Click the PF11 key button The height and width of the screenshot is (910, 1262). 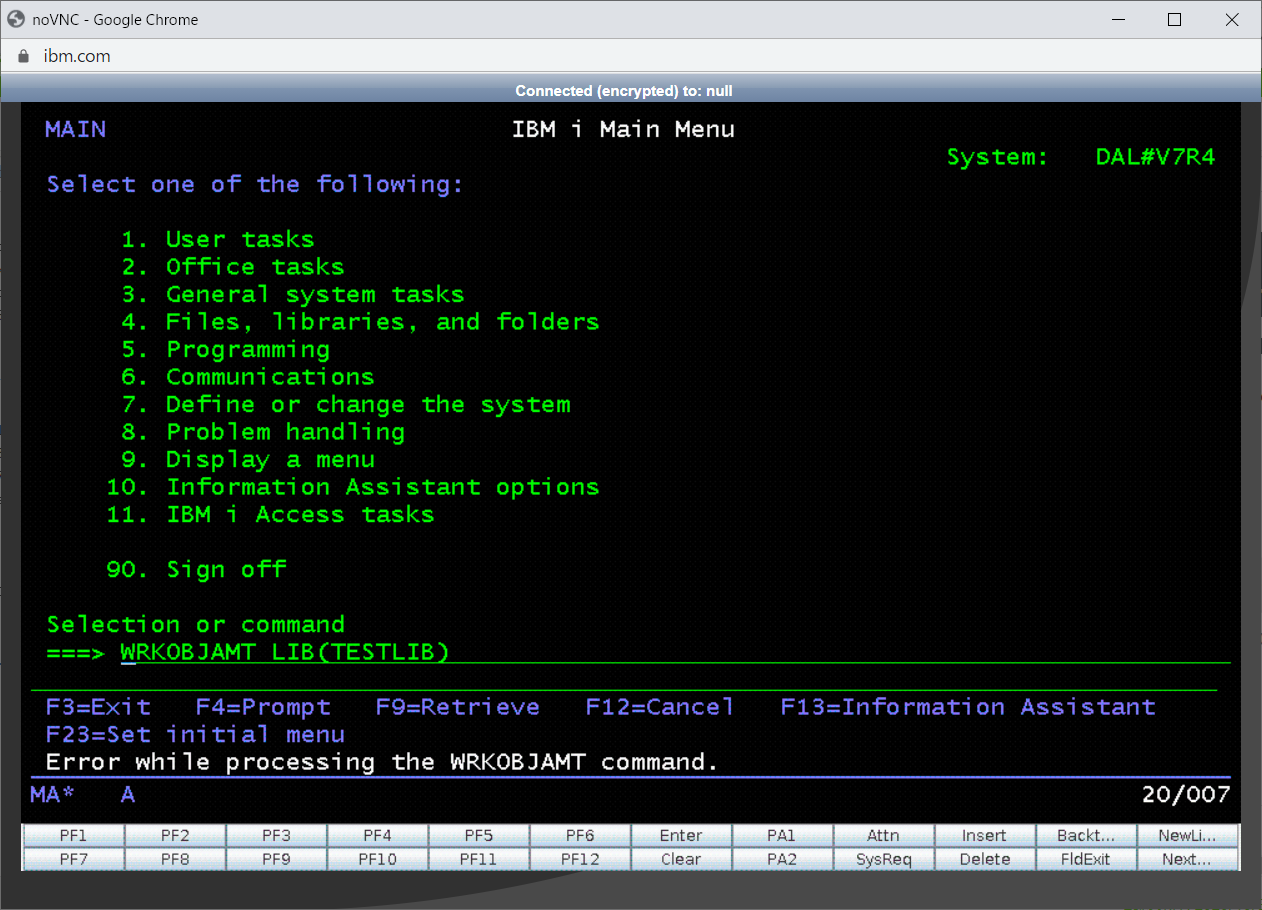coord(479,859)
